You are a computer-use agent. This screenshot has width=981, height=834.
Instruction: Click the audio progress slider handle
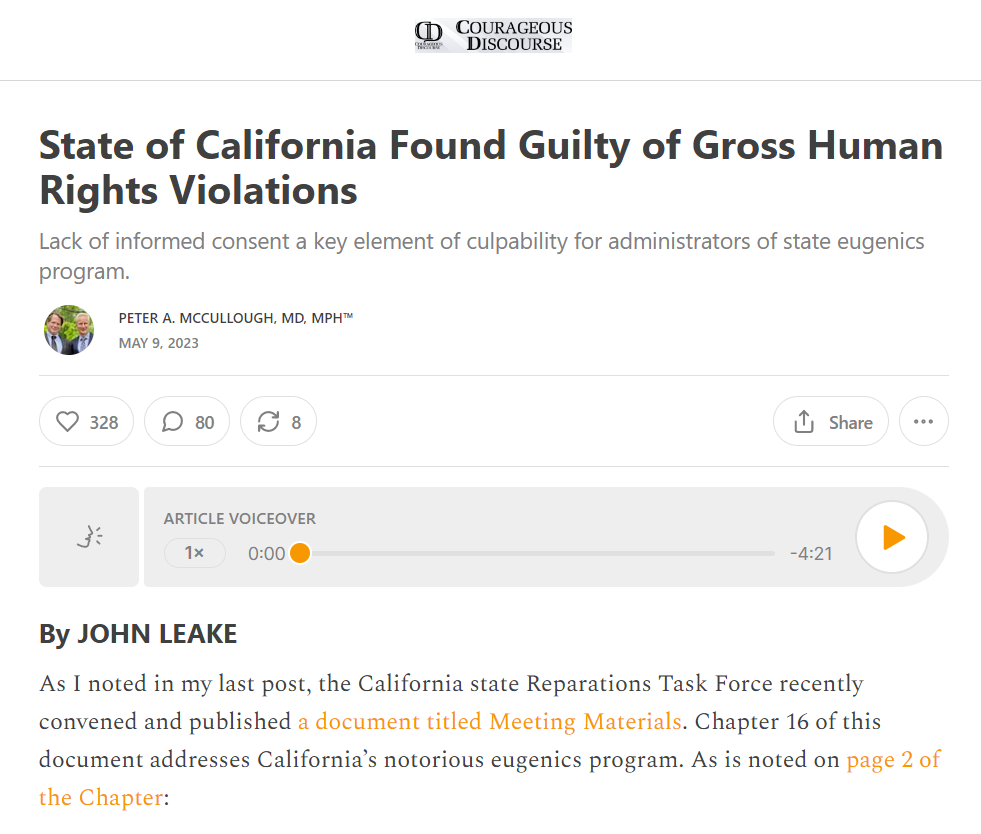[x=299, y=553]
